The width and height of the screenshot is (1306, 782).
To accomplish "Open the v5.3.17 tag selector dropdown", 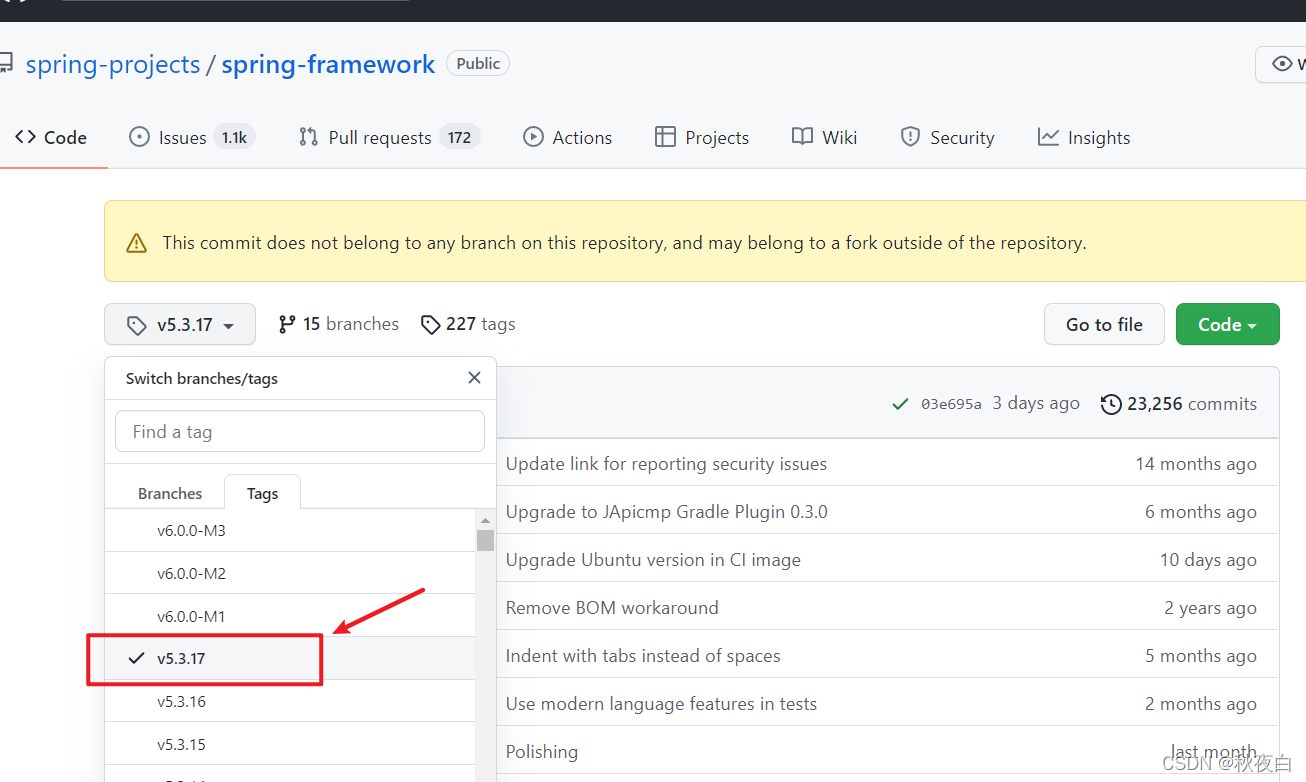I will [180, 324].
